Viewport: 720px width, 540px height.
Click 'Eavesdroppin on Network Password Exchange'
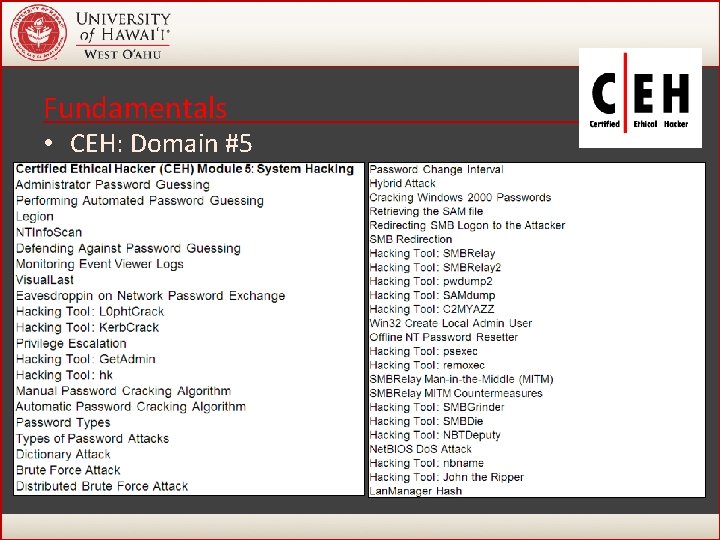point(150,296)
